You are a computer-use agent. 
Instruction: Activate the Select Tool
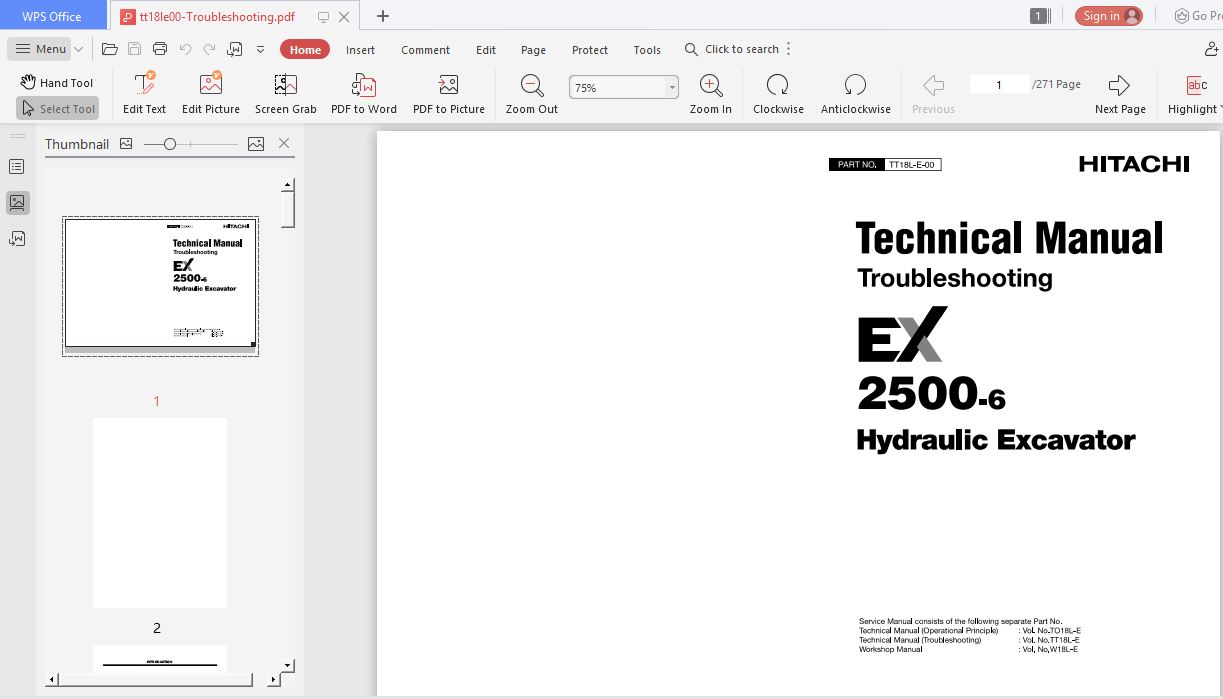(x=57, y=109)
